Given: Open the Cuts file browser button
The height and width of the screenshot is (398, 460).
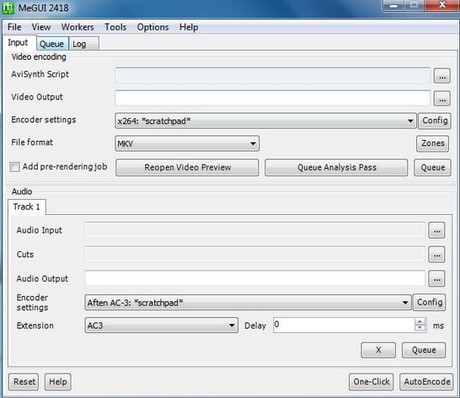Looking at the screenshot, I should coord(437,255).
